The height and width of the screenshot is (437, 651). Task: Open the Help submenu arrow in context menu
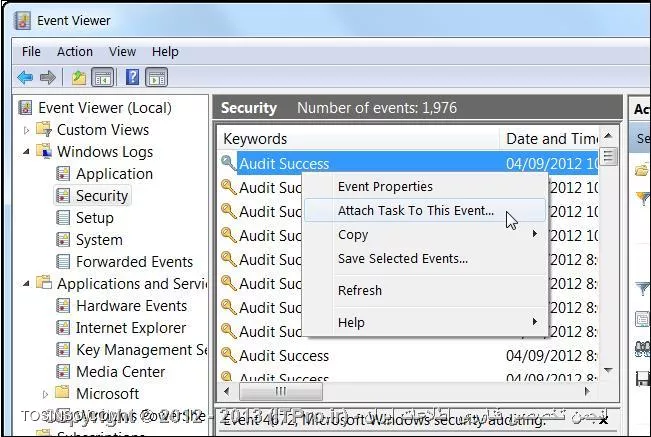click(535, 322)
